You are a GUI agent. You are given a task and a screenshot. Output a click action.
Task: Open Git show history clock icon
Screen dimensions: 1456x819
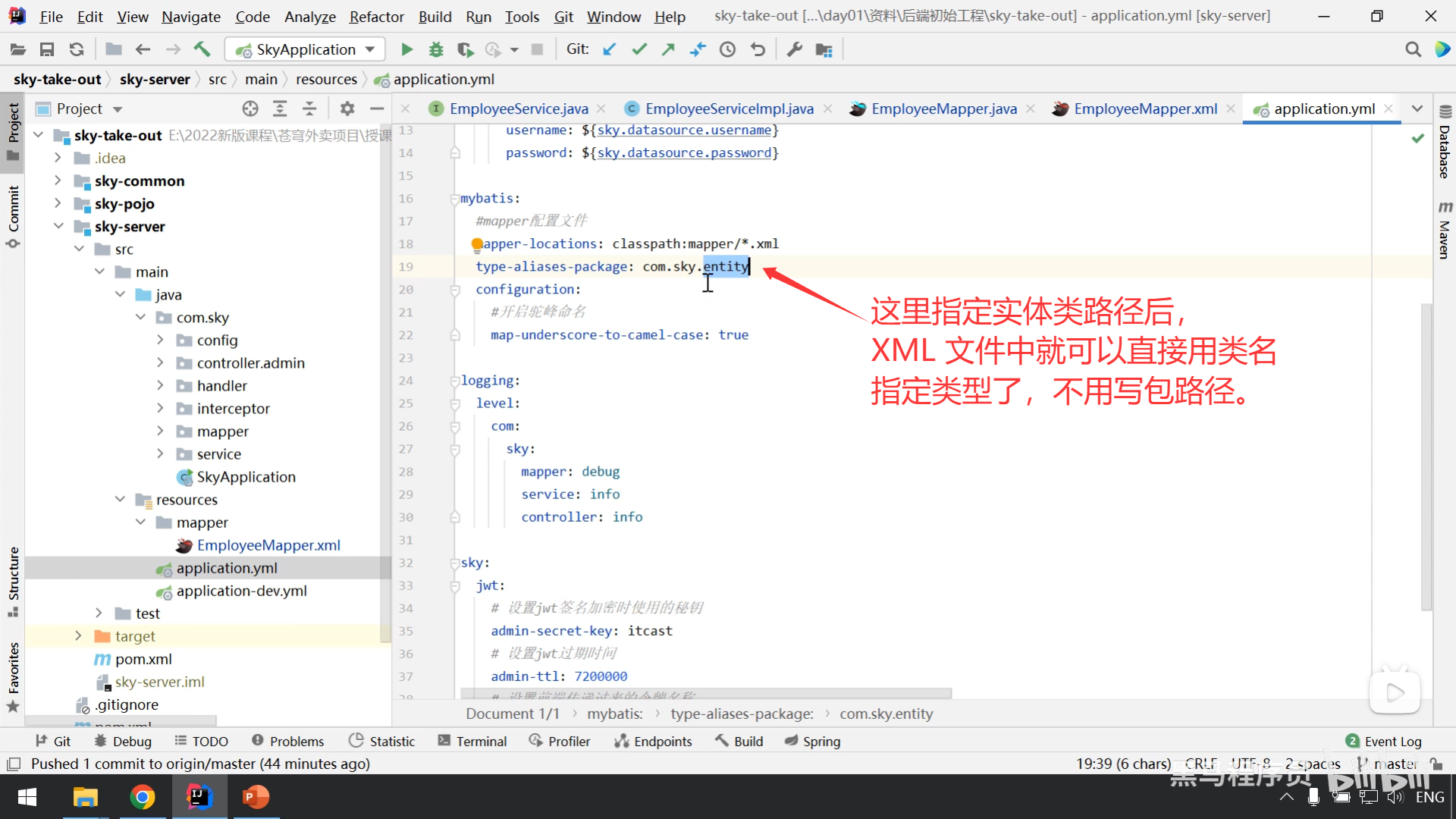[x=727, y=49]
